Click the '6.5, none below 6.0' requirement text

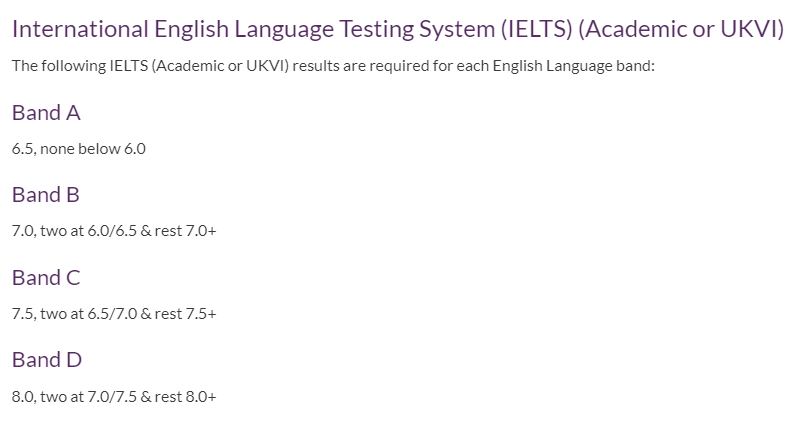(78, 149)
